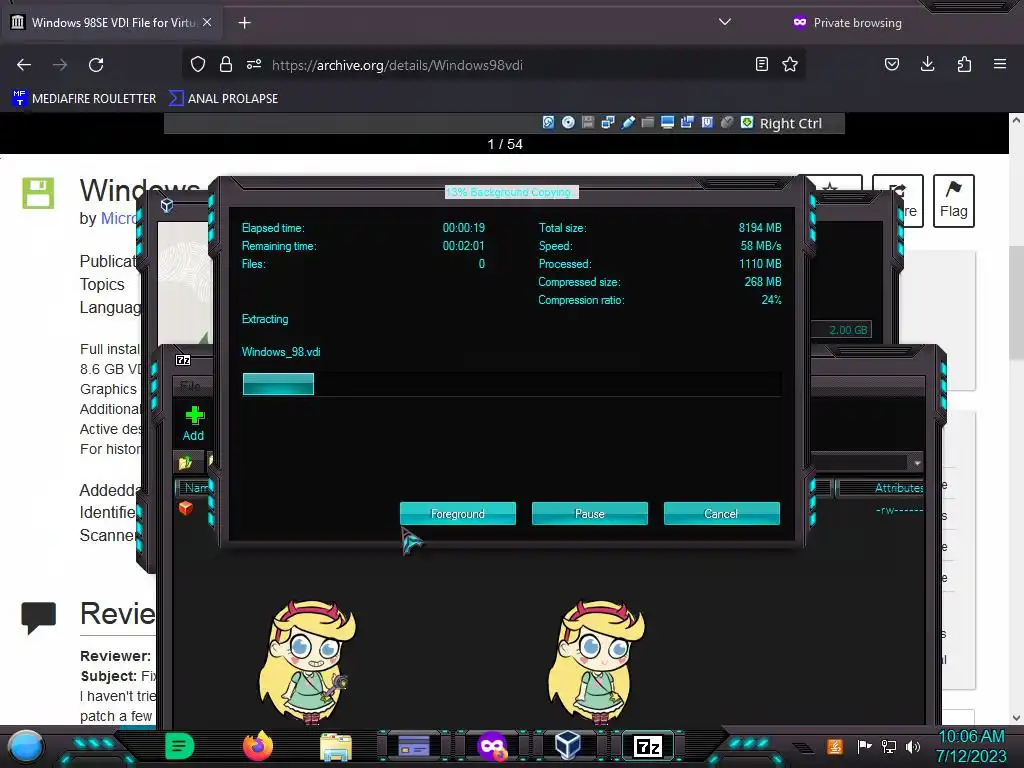Click the folder-up icon in 7-Zip File Manager

tap(185, 462)
